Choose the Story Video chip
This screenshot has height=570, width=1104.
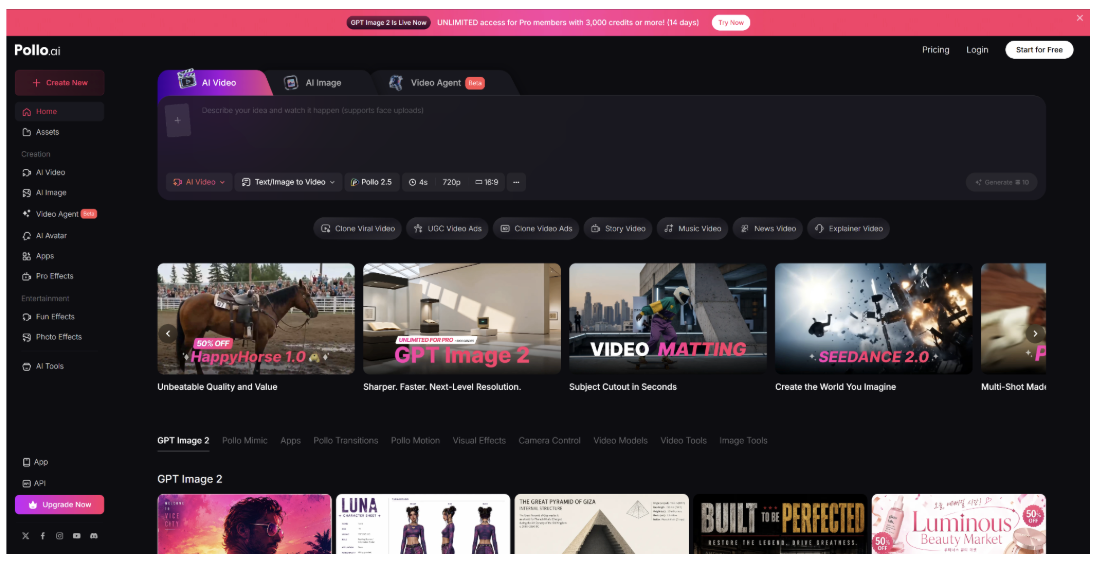618,229
